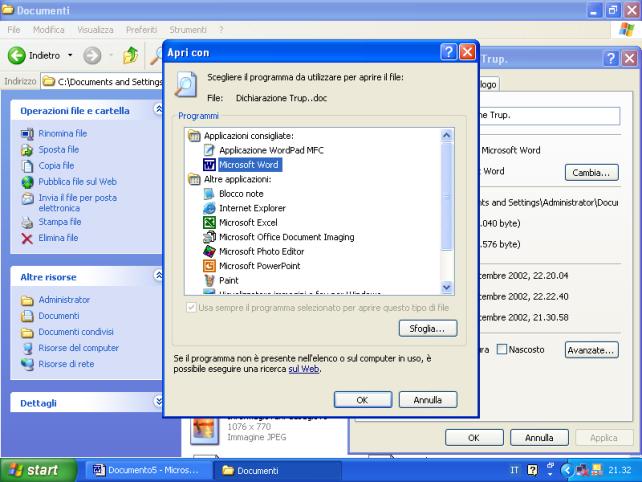Switch to Documento5 Microsoft Word taskbar button
Viewport: 642px width, 482px height.
click(x=147, y=470)
